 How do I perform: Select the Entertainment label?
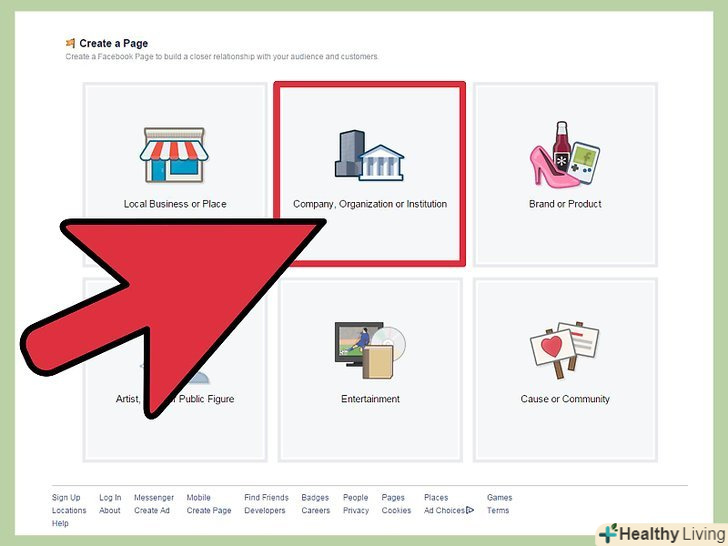(370, 399)
